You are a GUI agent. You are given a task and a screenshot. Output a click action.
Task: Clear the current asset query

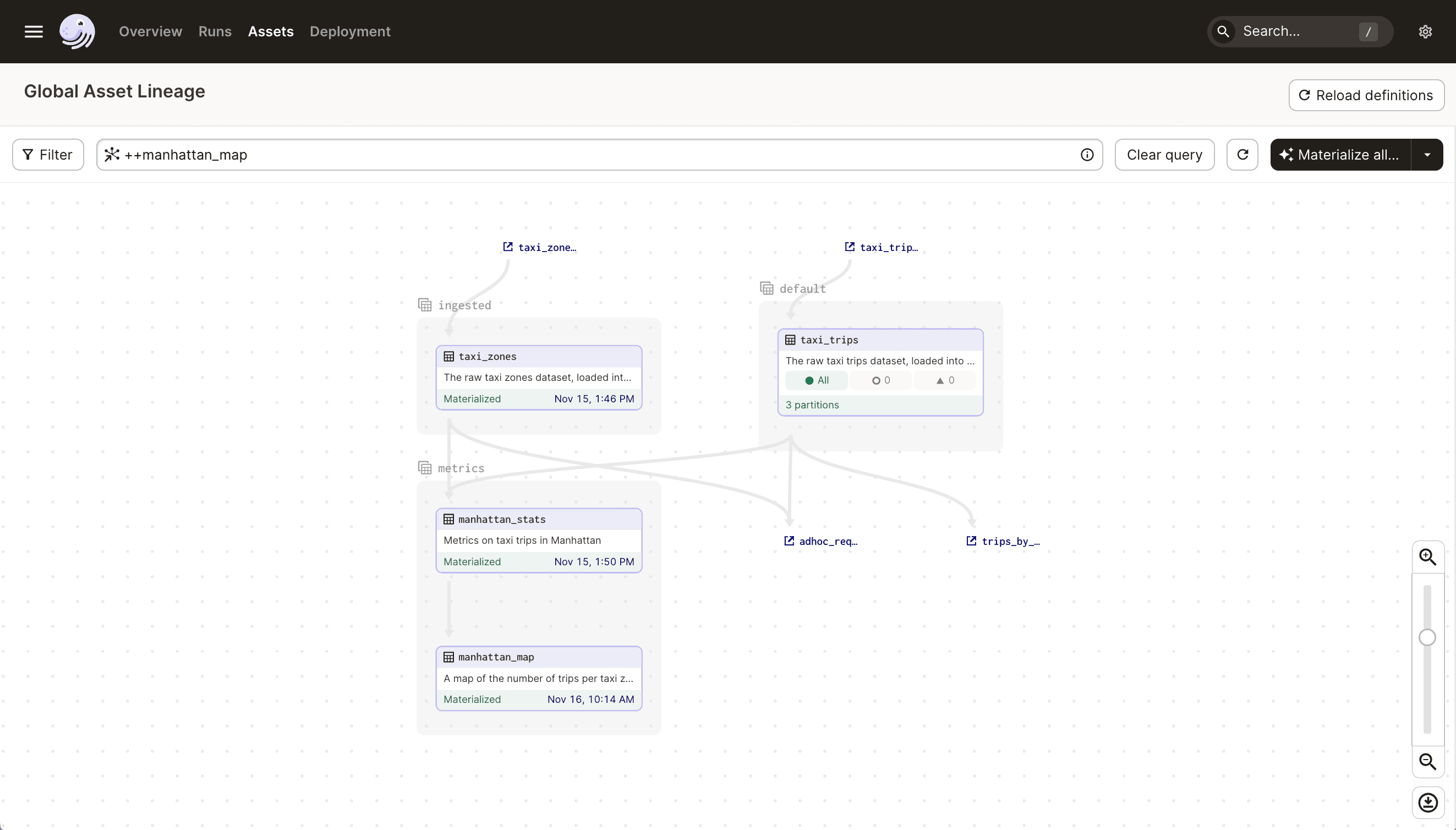pos(1164,155)
